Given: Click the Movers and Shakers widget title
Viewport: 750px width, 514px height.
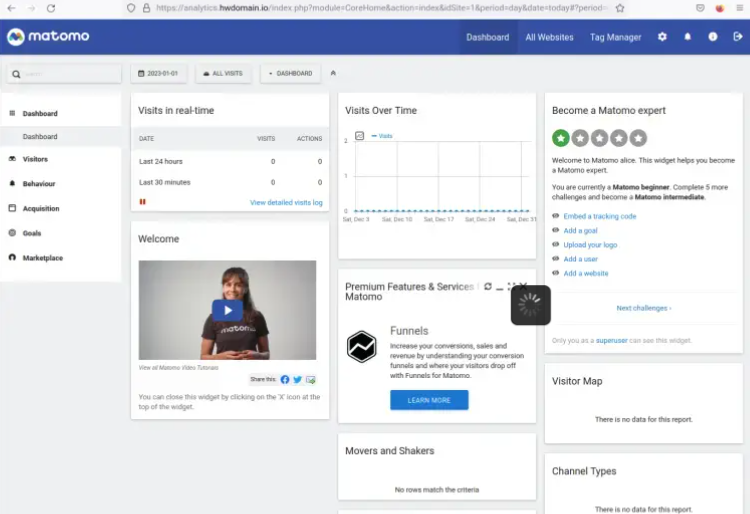Looking at the screenshot, I should (389, 451).
